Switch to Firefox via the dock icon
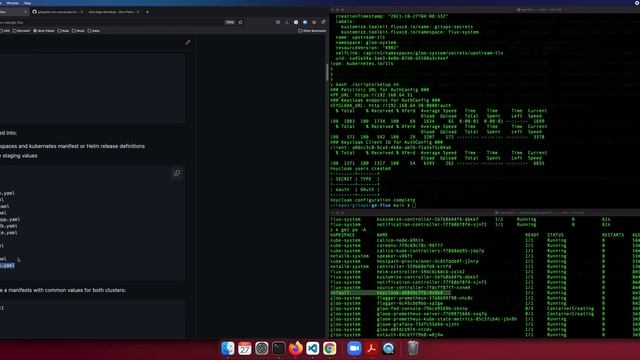The width and height of the screenshot is (640, 360). [x=296, y=348]
